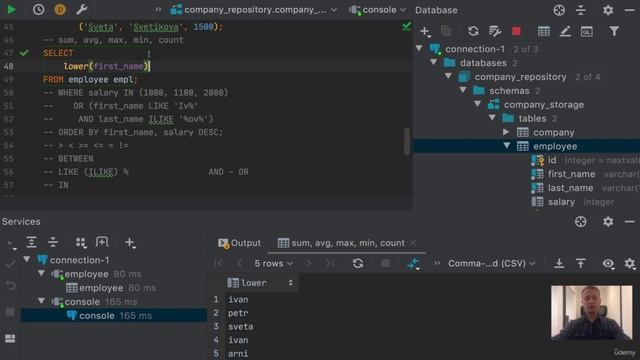Click the Database panel locate target icon
Viewport: 640px width, 360px height.
(x=559, y=10)
